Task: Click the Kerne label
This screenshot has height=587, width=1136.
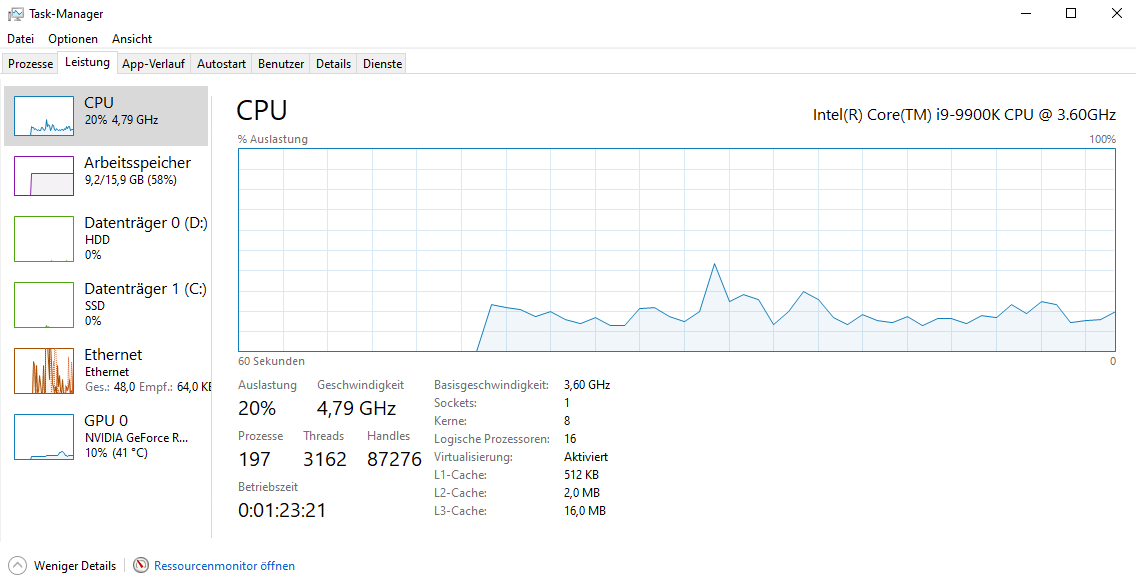Action: click(x=450, y=421)
